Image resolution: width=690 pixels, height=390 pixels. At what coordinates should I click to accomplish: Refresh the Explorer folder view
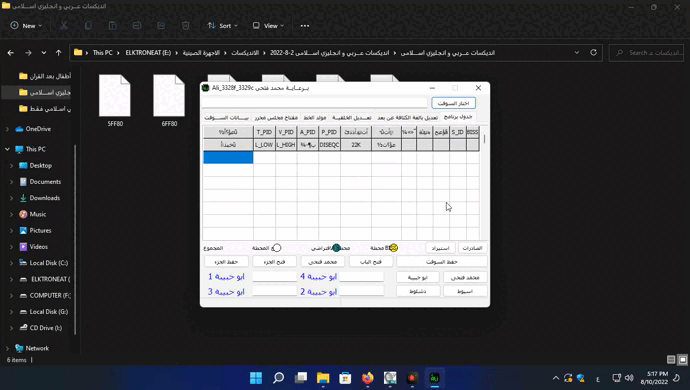coord(593,52)
